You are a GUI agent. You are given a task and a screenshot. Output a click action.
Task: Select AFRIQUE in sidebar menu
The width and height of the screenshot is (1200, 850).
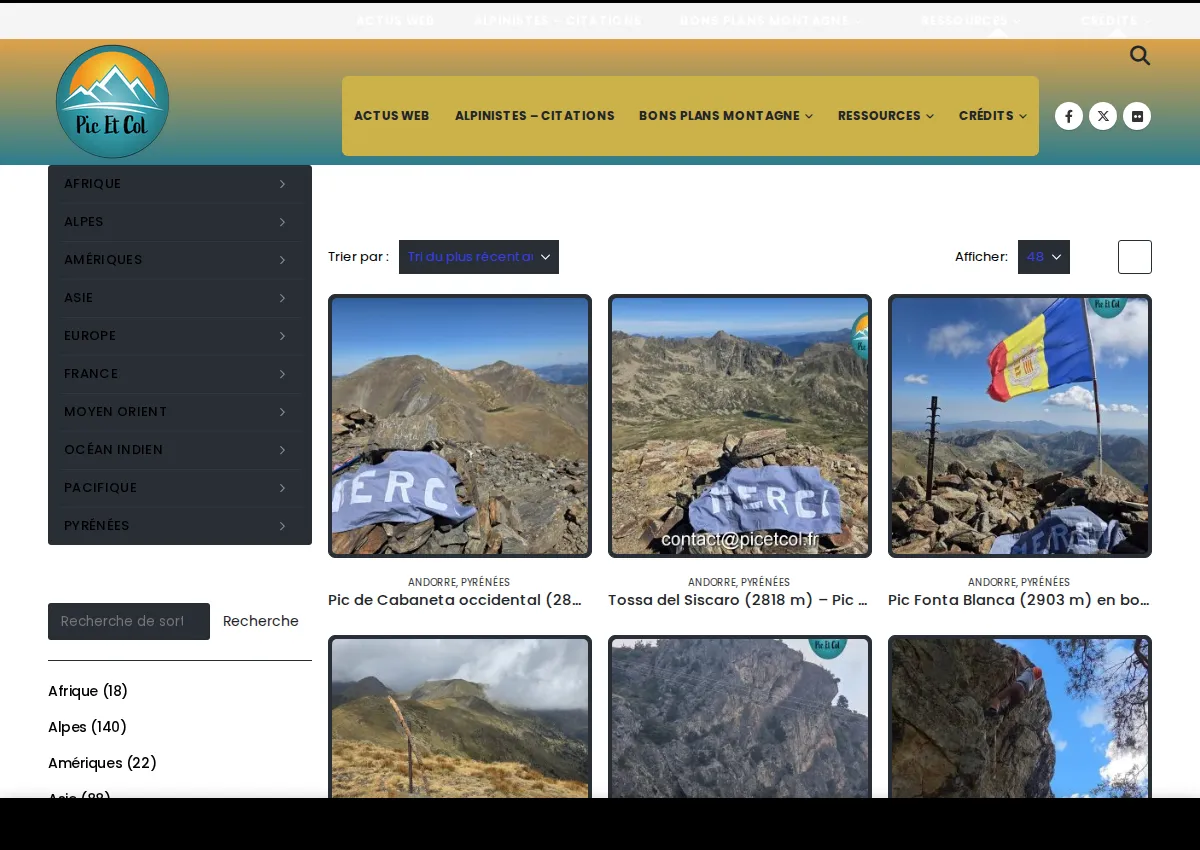(x=92, y=184)
